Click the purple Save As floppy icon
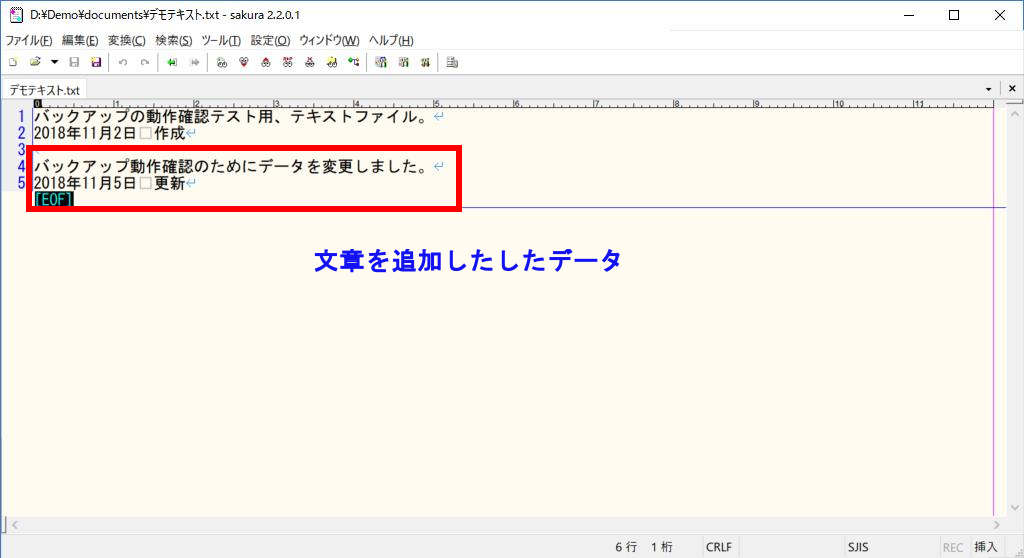Viewport: 1024px width, 558px height. click(96, 62)
